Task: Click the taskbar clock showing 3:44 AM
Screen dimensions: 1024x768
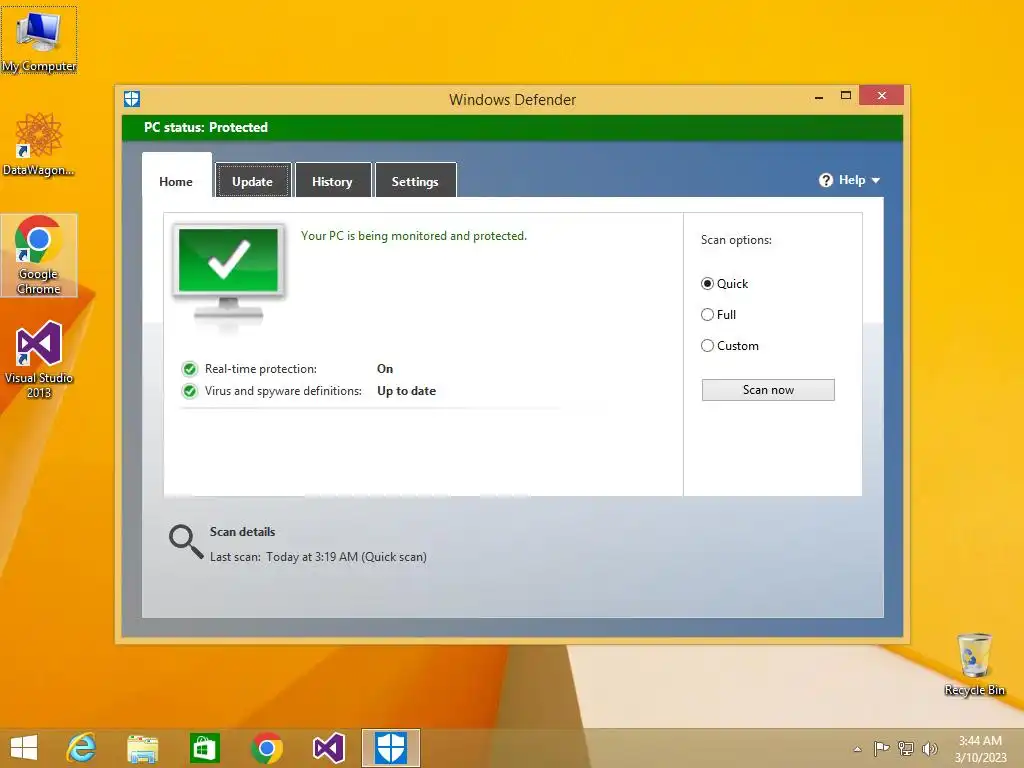Action: click(x=980, y=749)
